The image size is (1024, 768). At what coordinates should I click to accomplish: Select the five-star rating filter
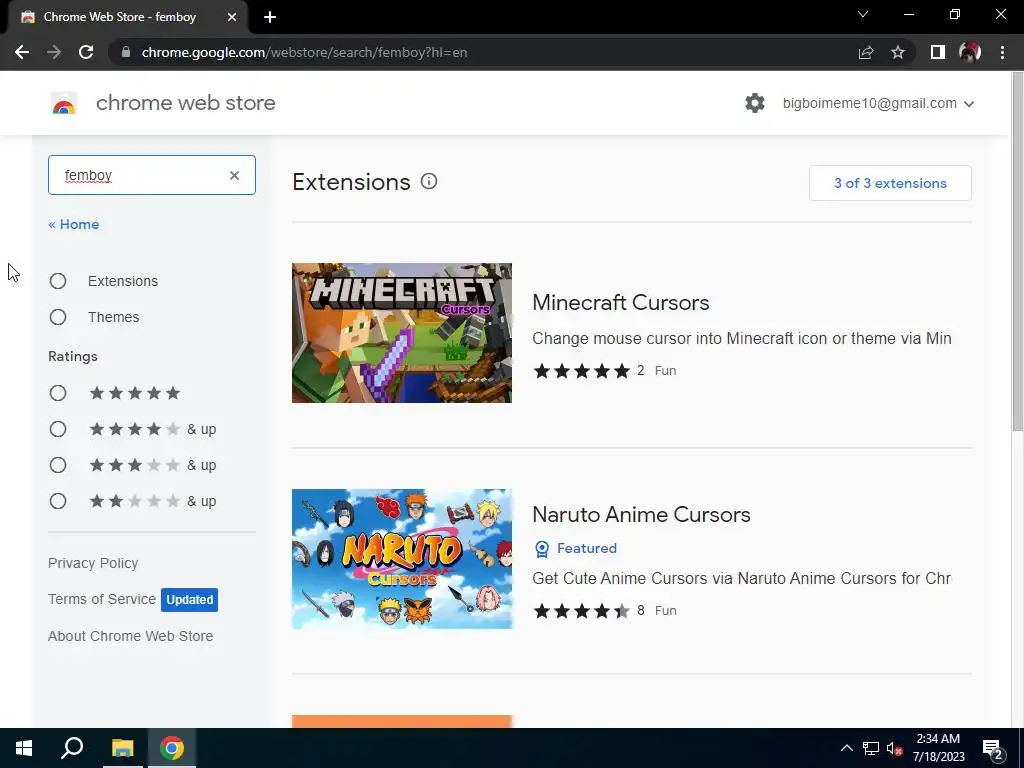click(58, 393)
